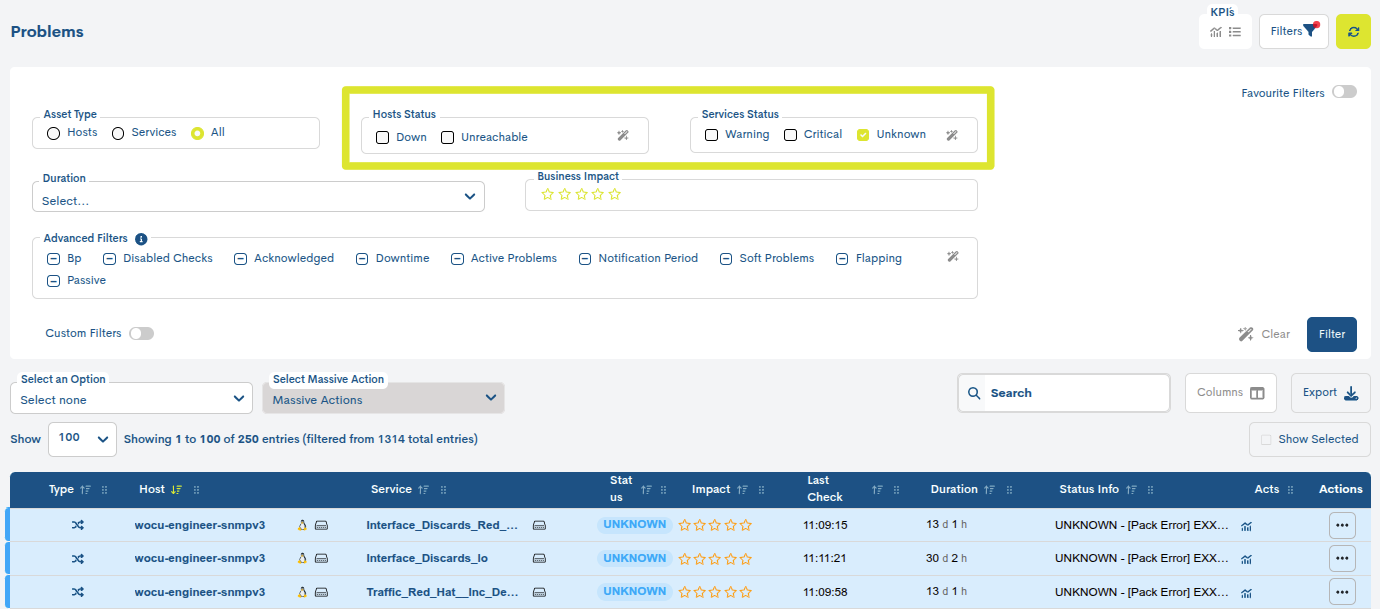Click the green refresh icon button

click(x=1353, y=32)
